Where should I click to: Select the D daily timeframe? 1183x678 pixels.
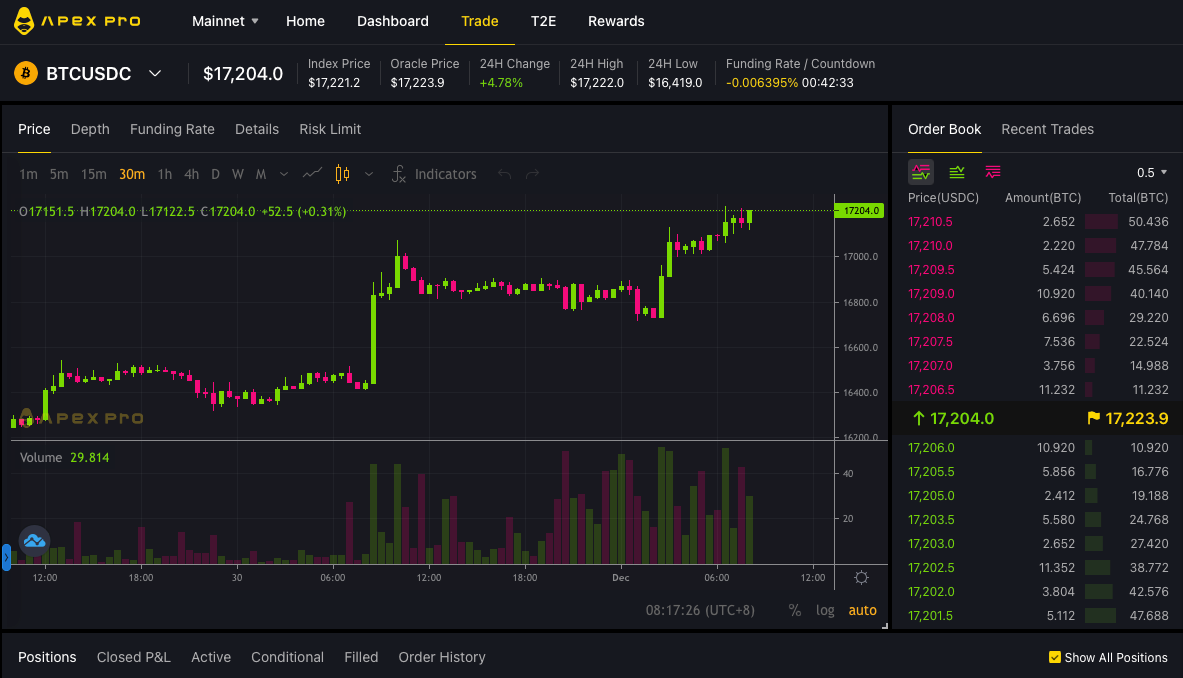pyautogui.click(x=215, y=174)
